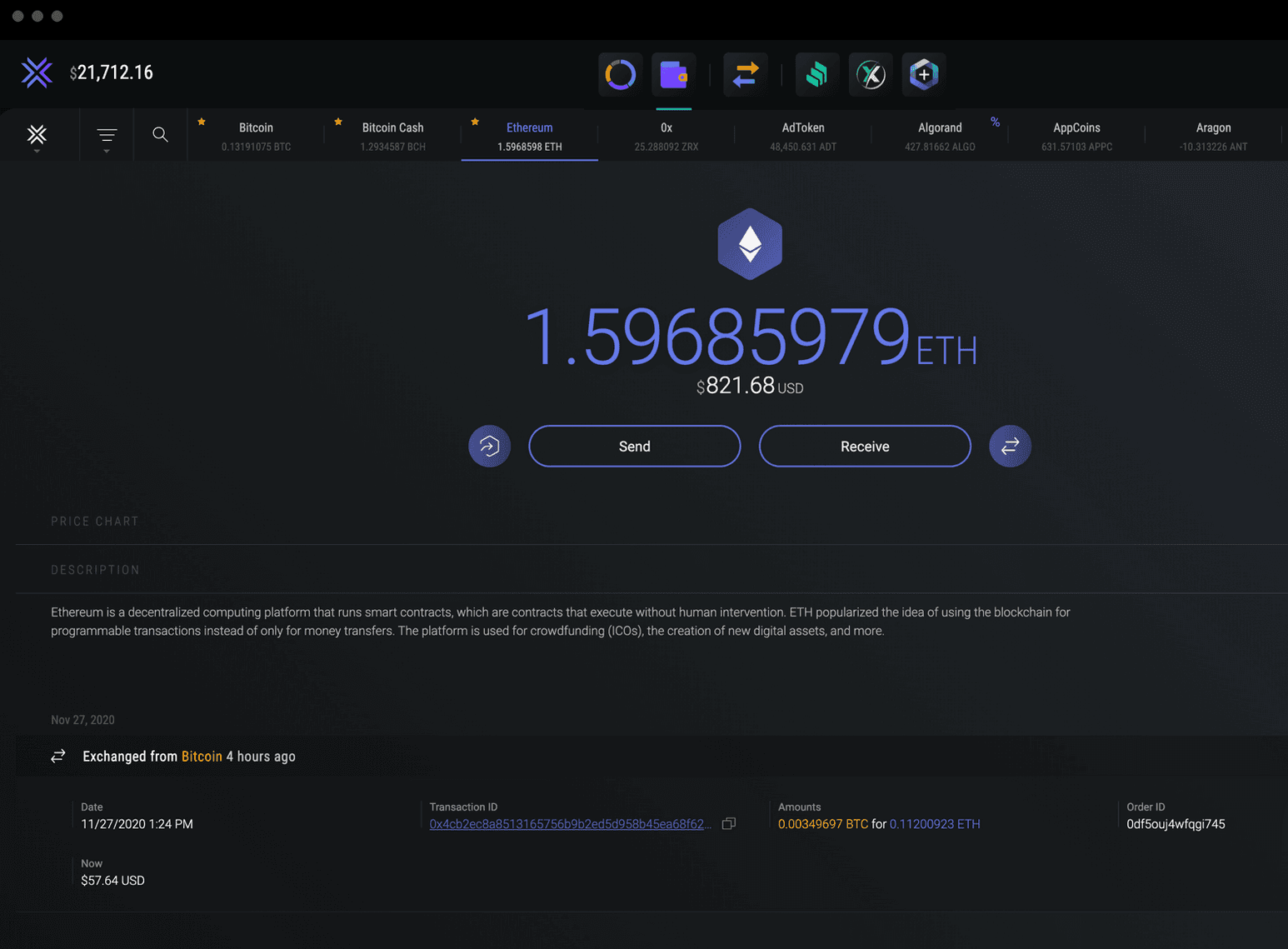The height and width of the screenshot is (949, 1288).
Task: Toggle favorite star on Bitcoin
Action: 202,122
